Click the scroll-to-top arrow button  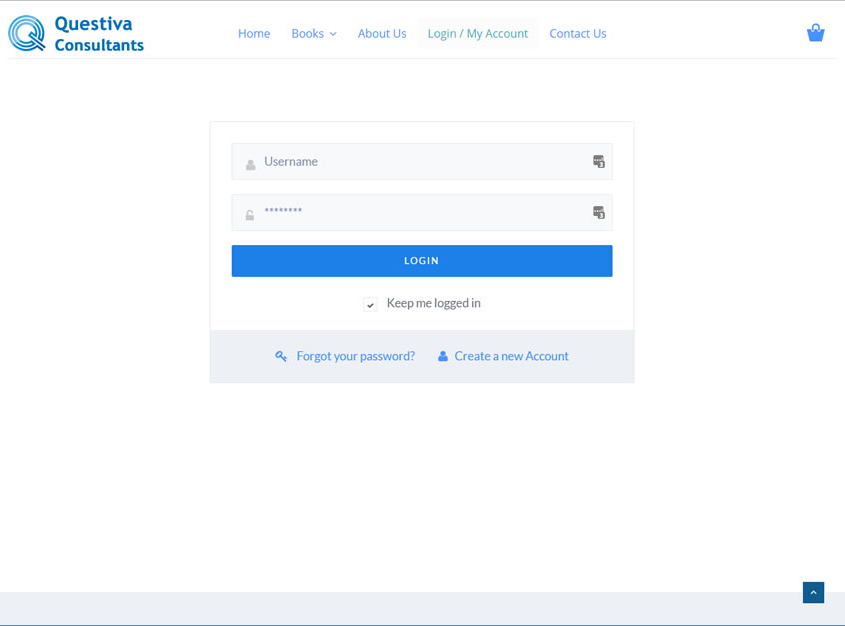pos(813,593)
